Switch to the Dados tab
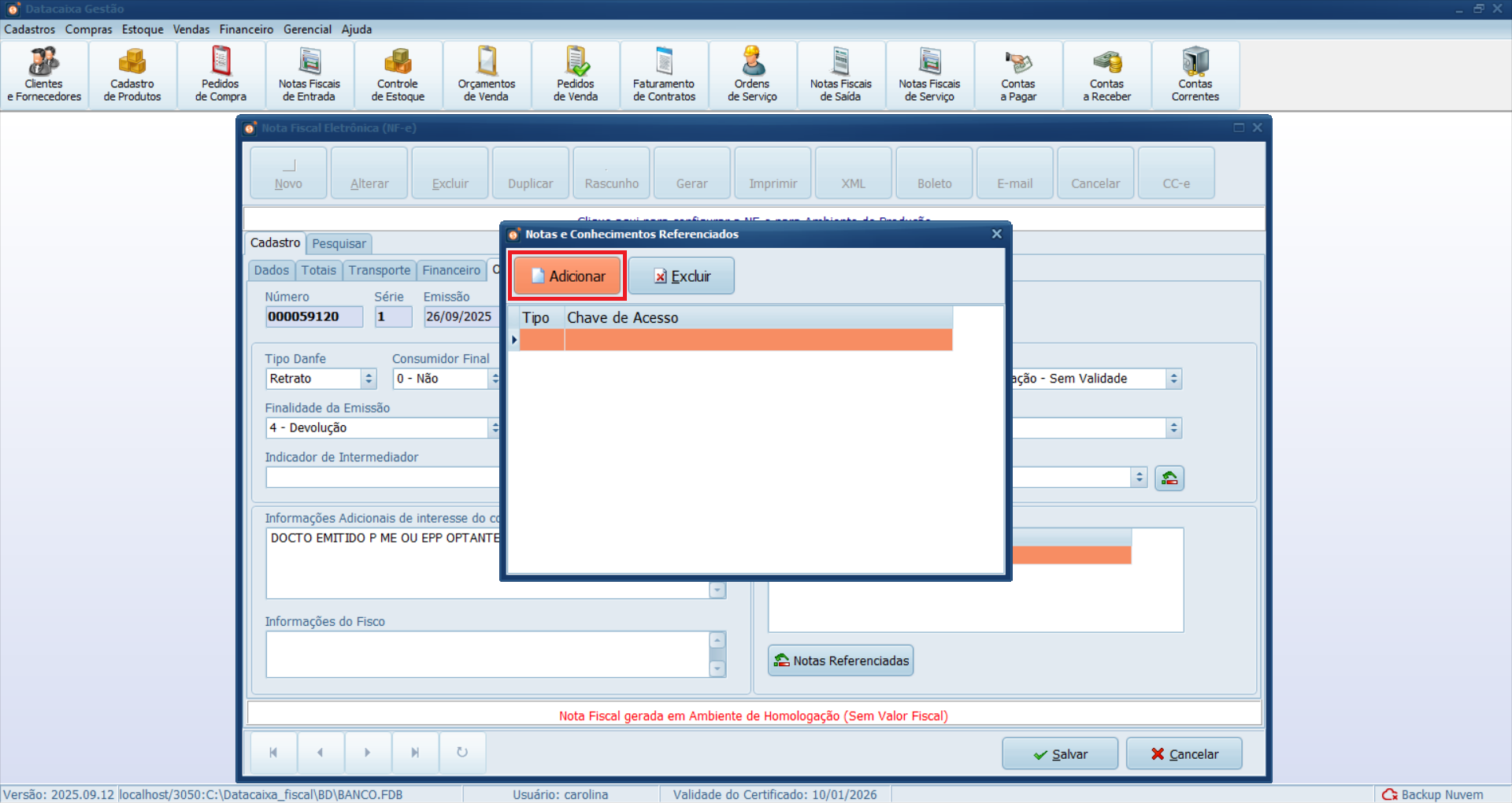The width and height of the screenshot is (1512, 803). click(272, 270)
